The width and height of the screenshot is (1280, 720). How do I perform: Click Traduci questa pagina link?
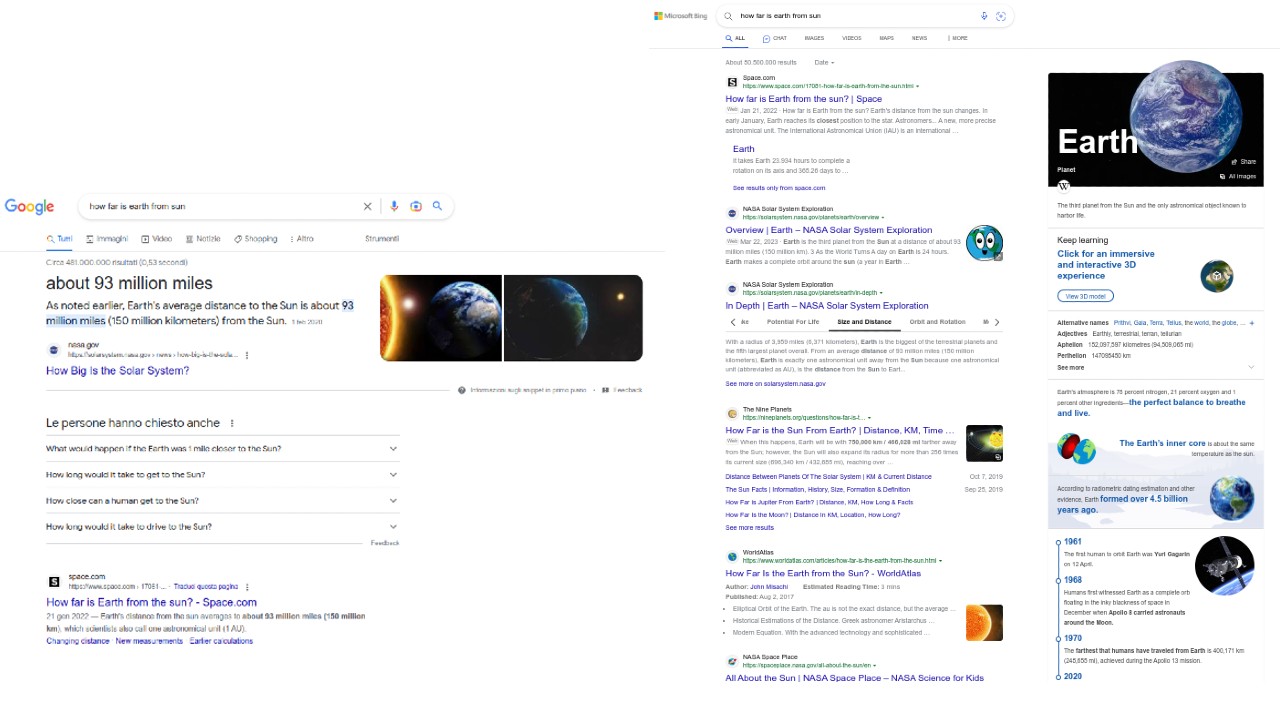205,587
